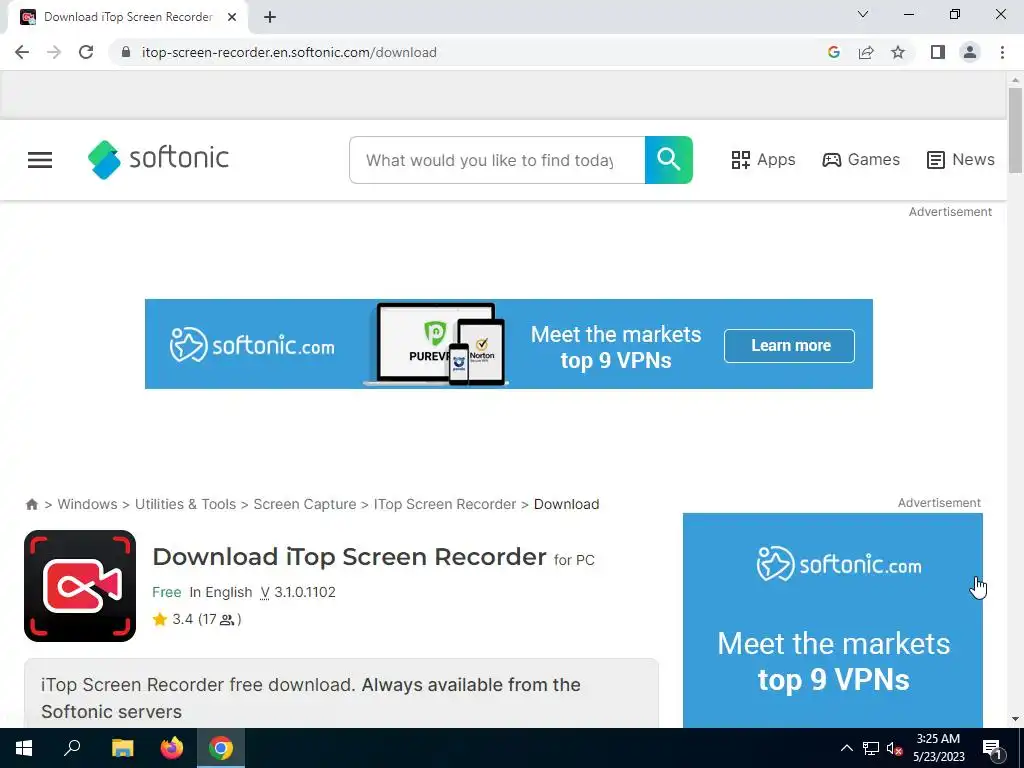Click the Softonic logo
The width and height of the screenshot is (1024, 768).
click(158, 159)
